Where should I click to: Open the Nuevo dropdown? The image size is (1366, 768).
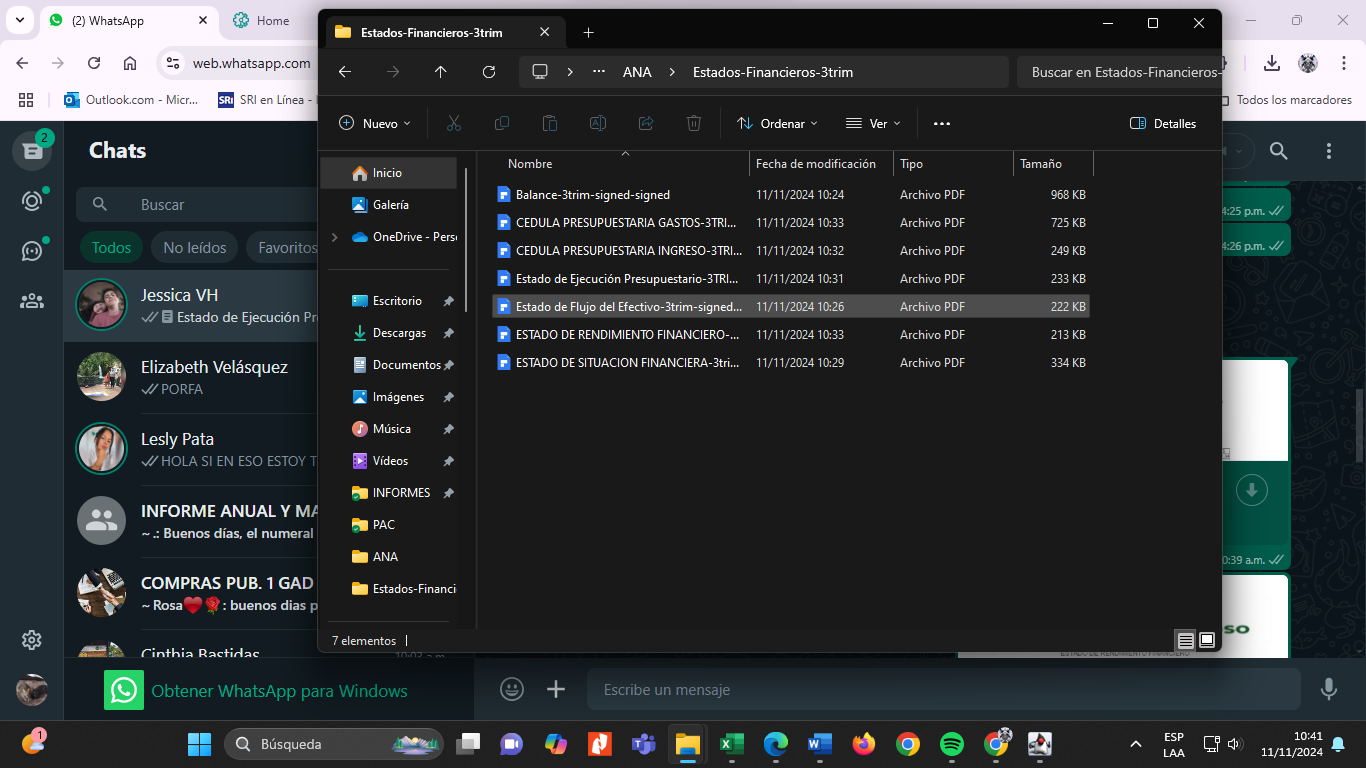pyautogui.click(x=375, y=124)
